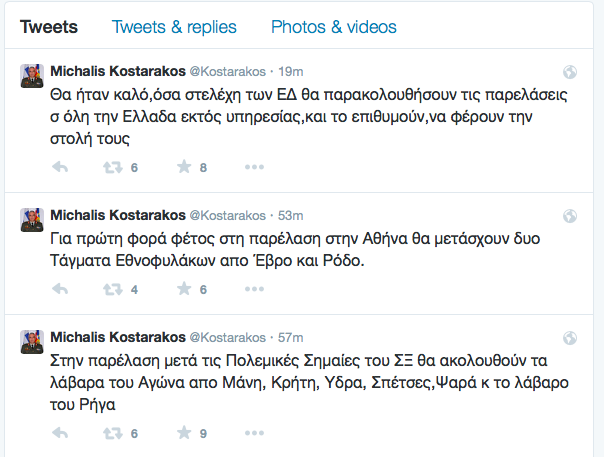Open Michalis Kostarakos profile from first tweet
This screenshot has height=457, width=604.
tap(115, 72)
